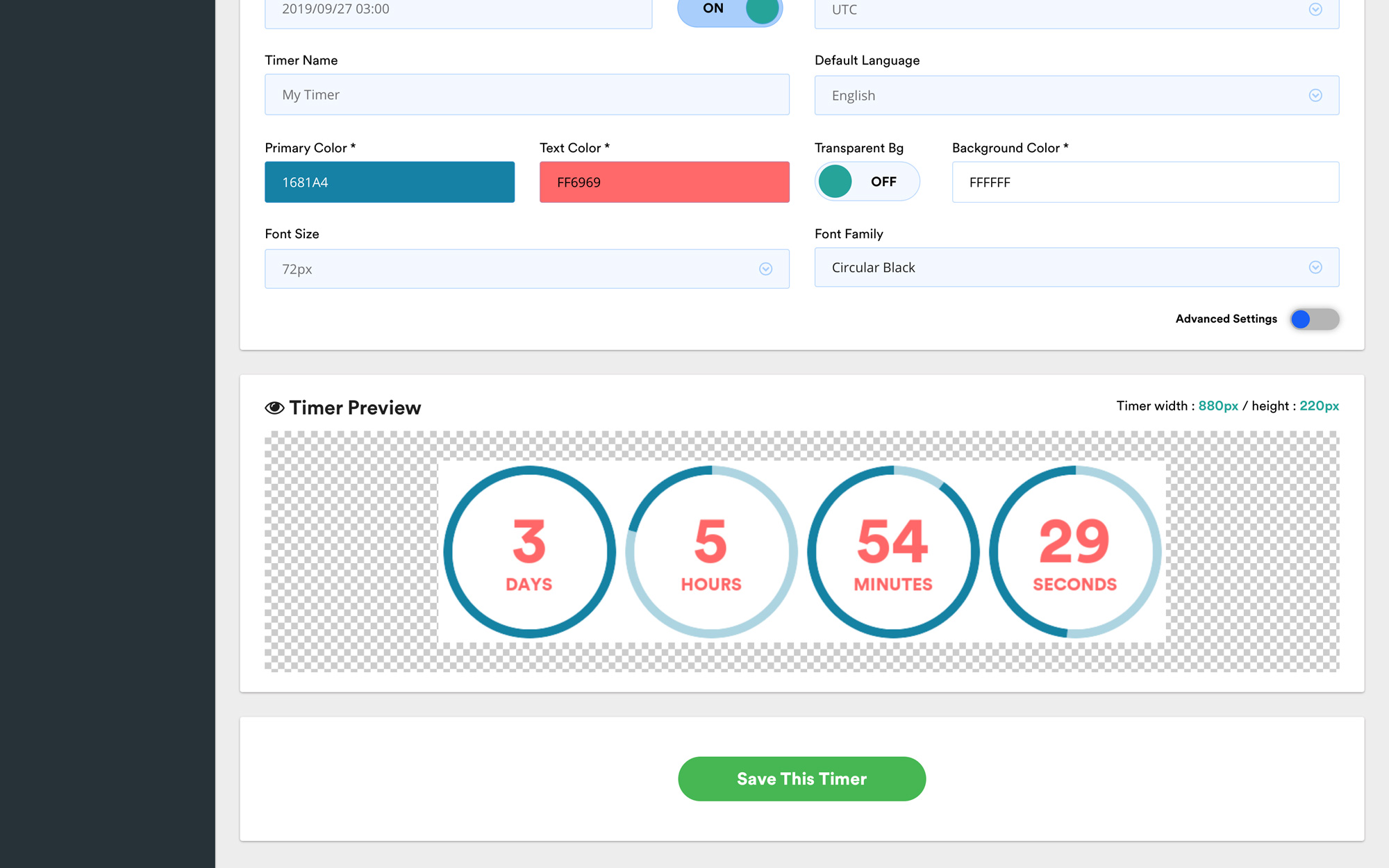The image size is (1389, 868).
Task: Open the Text Color FF6969 swatch
Action: pos(664,182)
